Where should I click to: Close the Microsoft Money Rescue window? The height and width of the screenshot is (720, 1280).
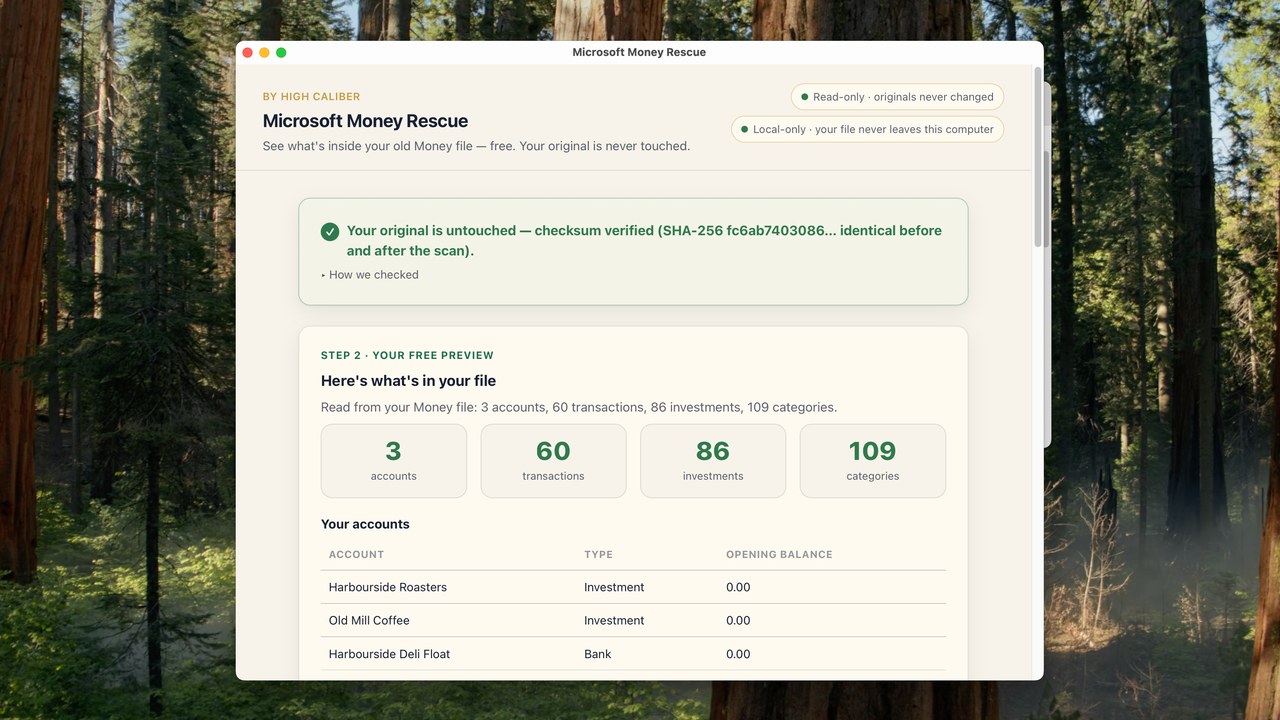coord(248,52)
